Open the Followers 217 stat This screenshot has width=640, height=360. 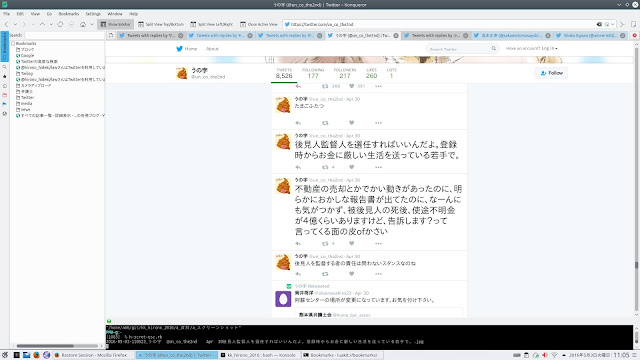345,73
